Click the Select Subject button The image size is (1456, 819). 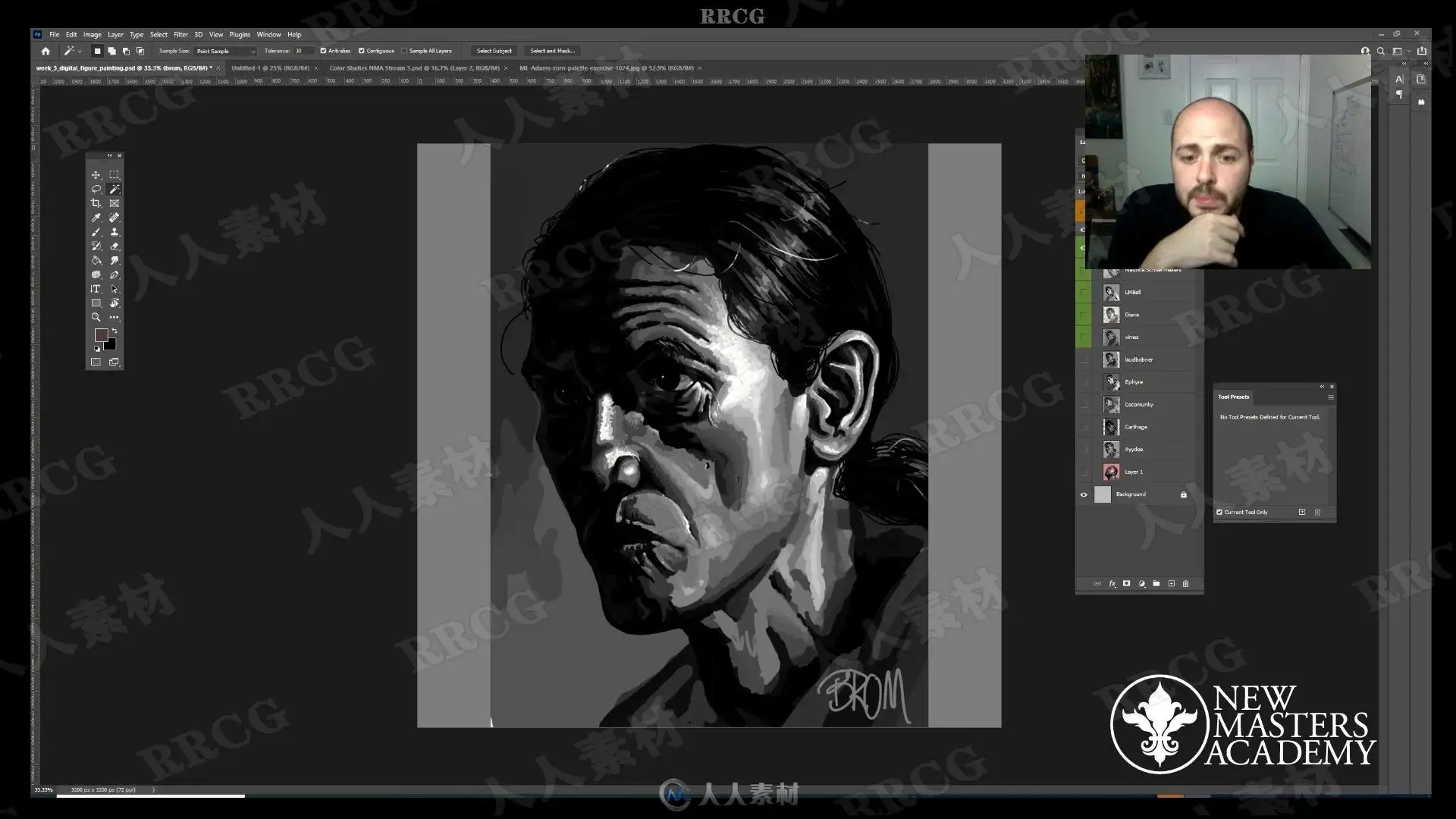pyautogui.click(x=494, y=51)
